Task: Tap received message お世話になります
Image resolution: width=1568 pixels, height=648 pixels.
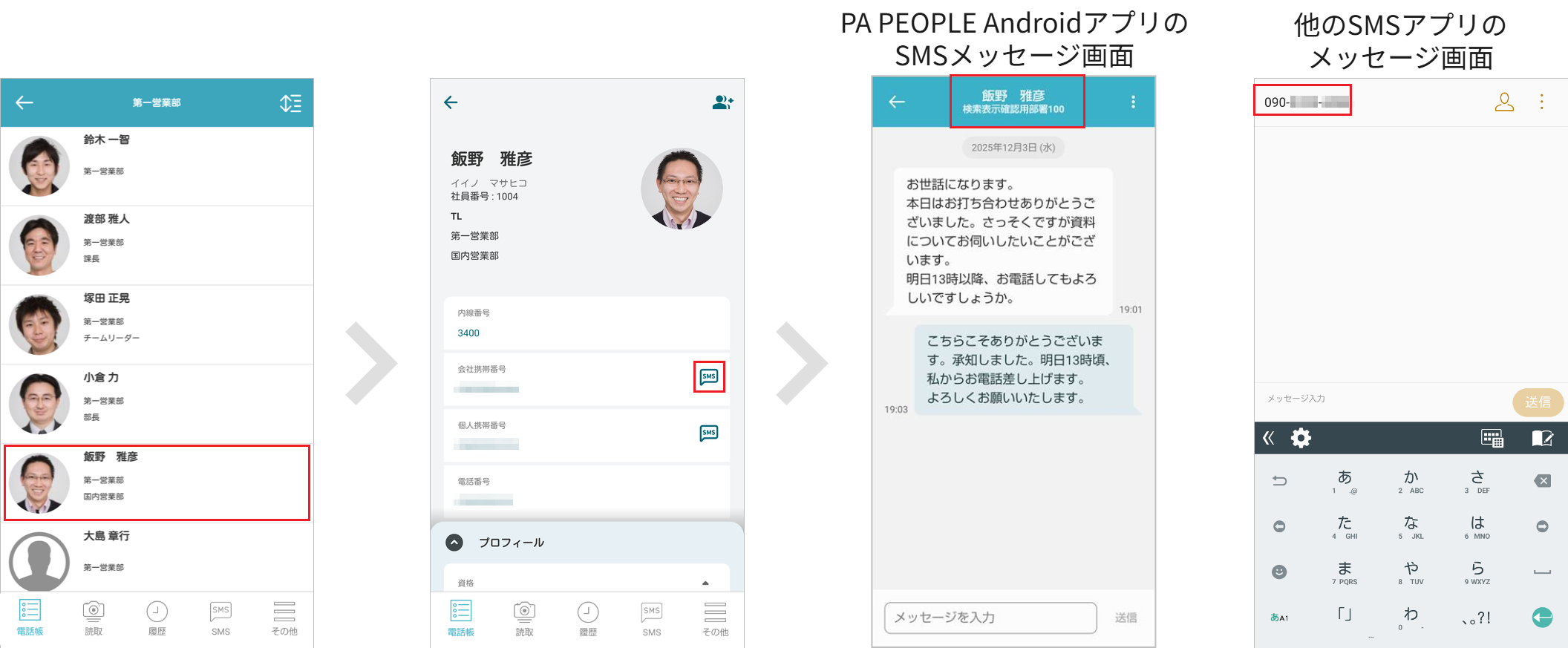Action: [1002, 241]
